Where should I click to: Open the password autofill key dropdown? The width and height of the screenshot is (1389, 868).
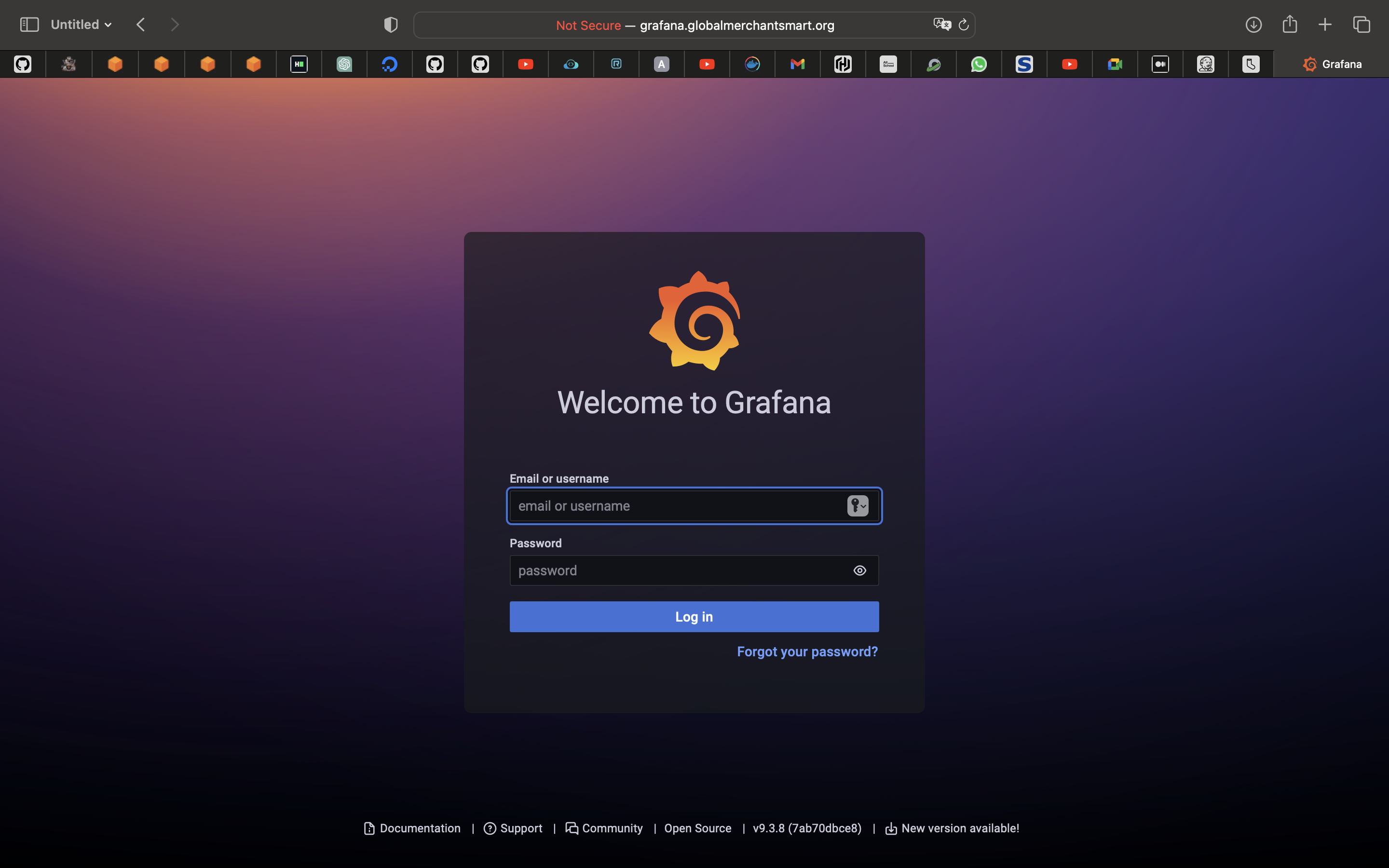858,506
